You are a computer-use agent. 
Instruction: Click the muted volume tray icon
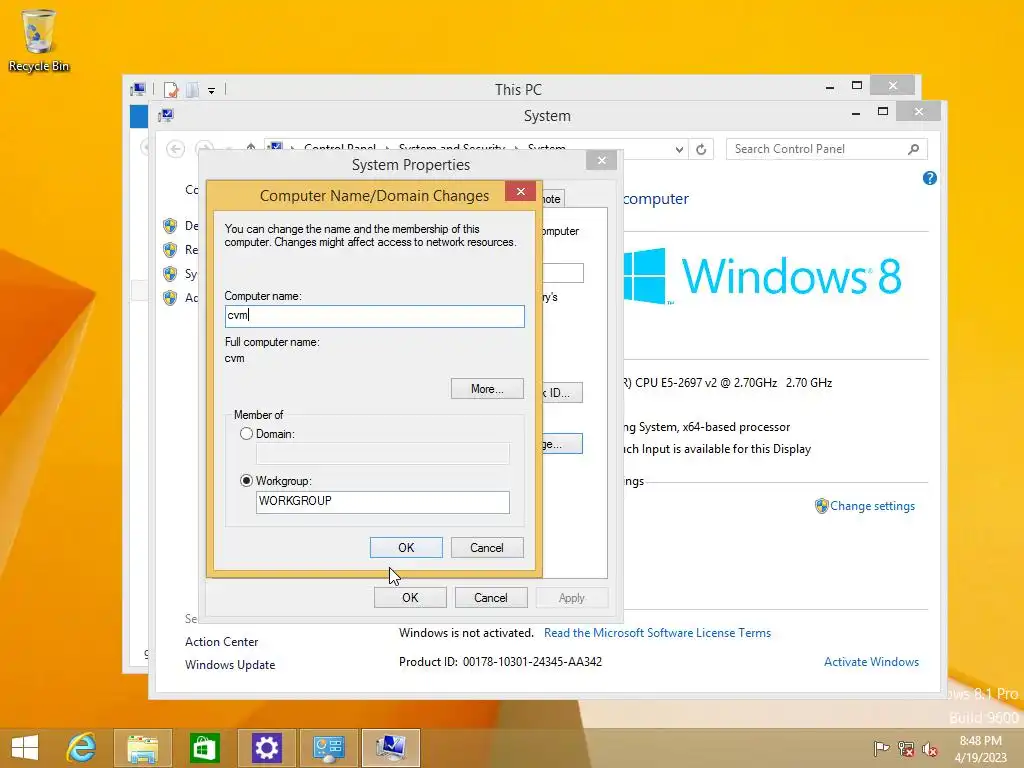(x=930, y=748)
